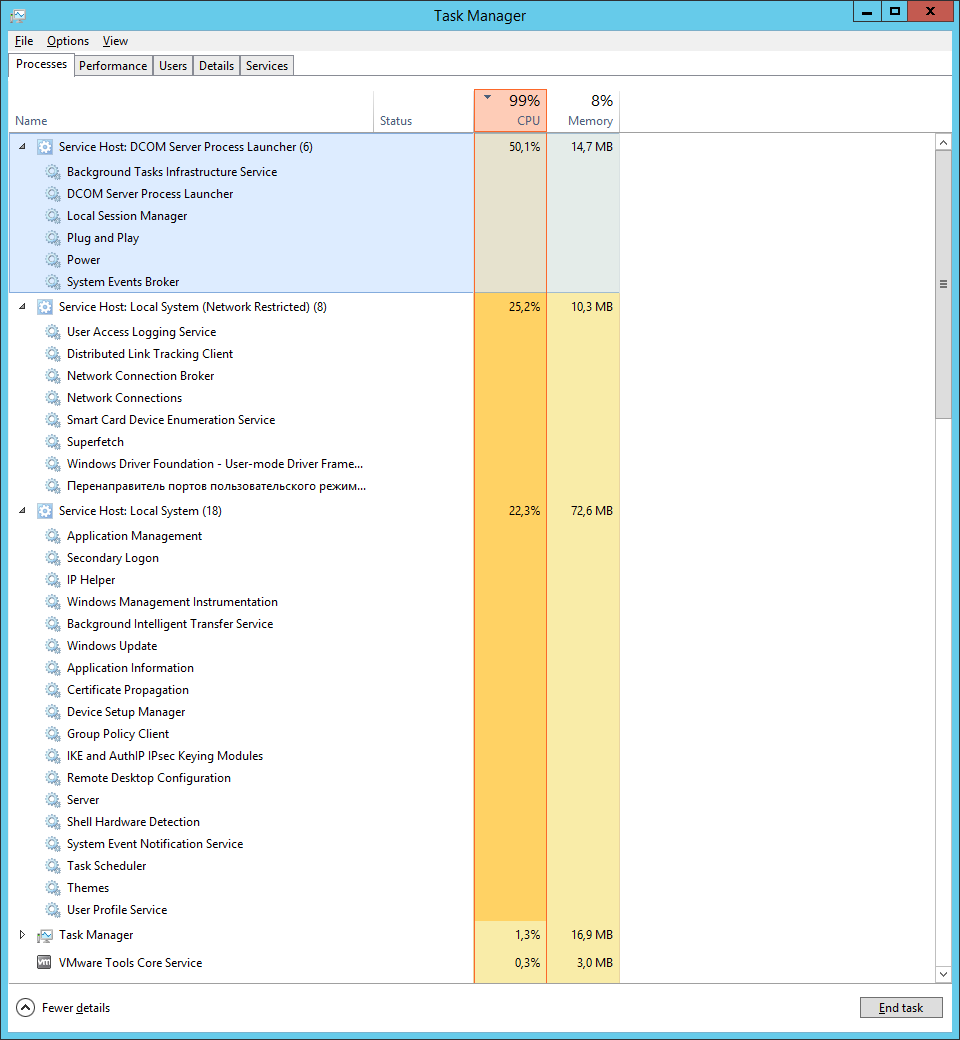Click Service Host: Local System (18) icon
The height and width of the screenshot is (1040, 960).
click(44, 511)
